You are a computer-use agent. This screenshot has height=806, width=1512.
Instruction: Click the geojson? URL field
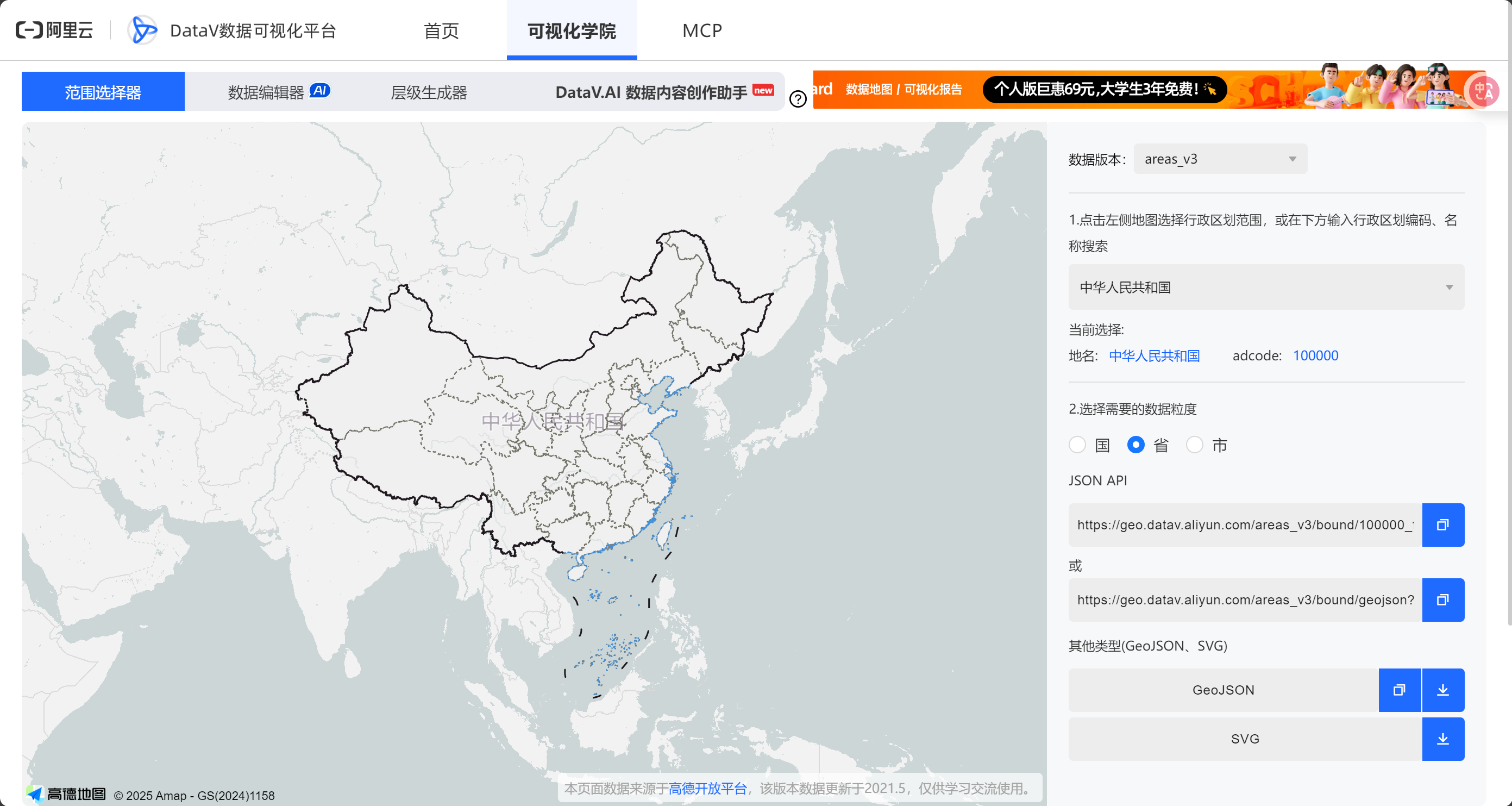point(1245,600)
